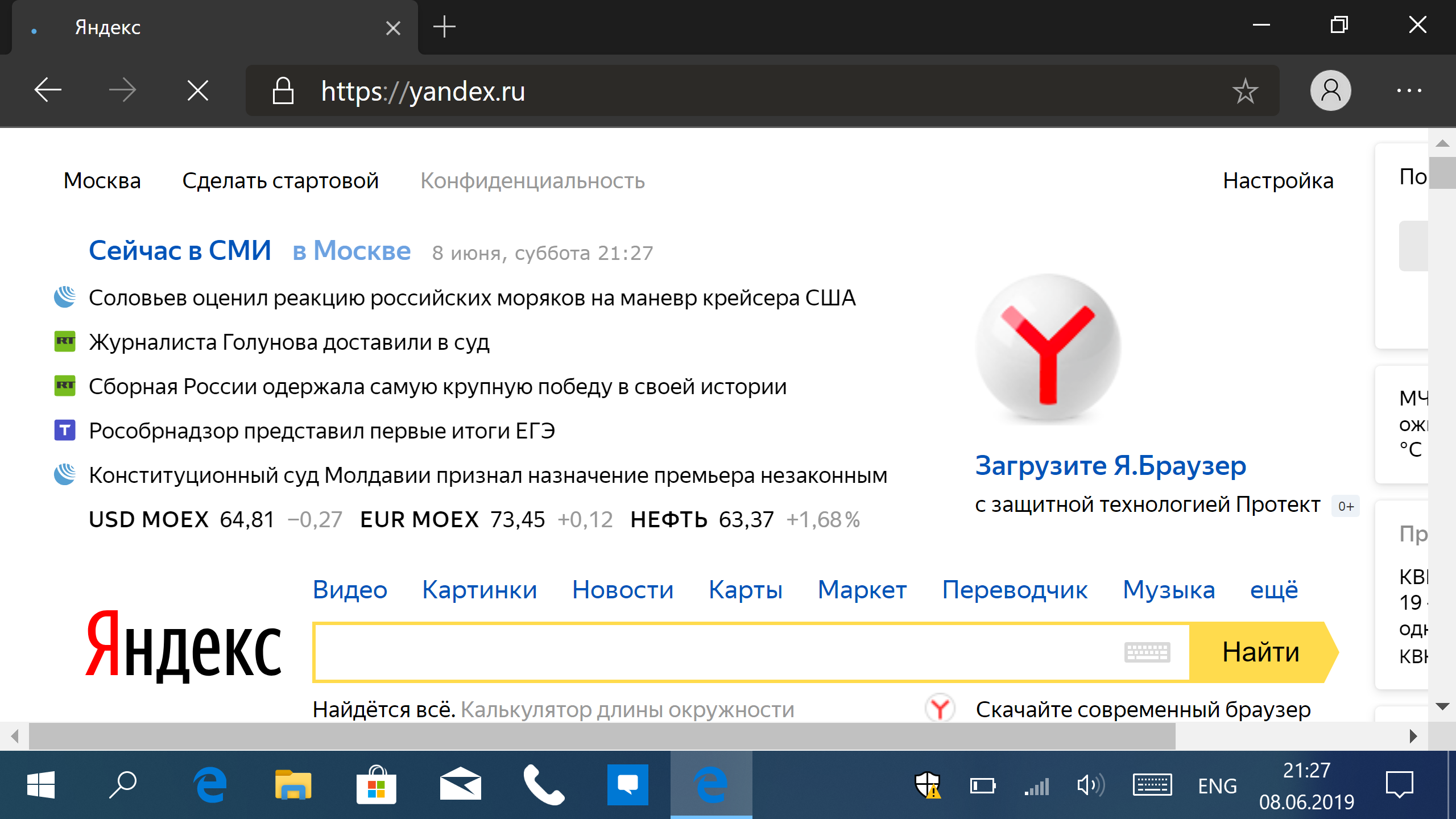Open the browser profile avatar icon
The height and width of the screenshot is (819, 1456).
[x=1330, y=91]
